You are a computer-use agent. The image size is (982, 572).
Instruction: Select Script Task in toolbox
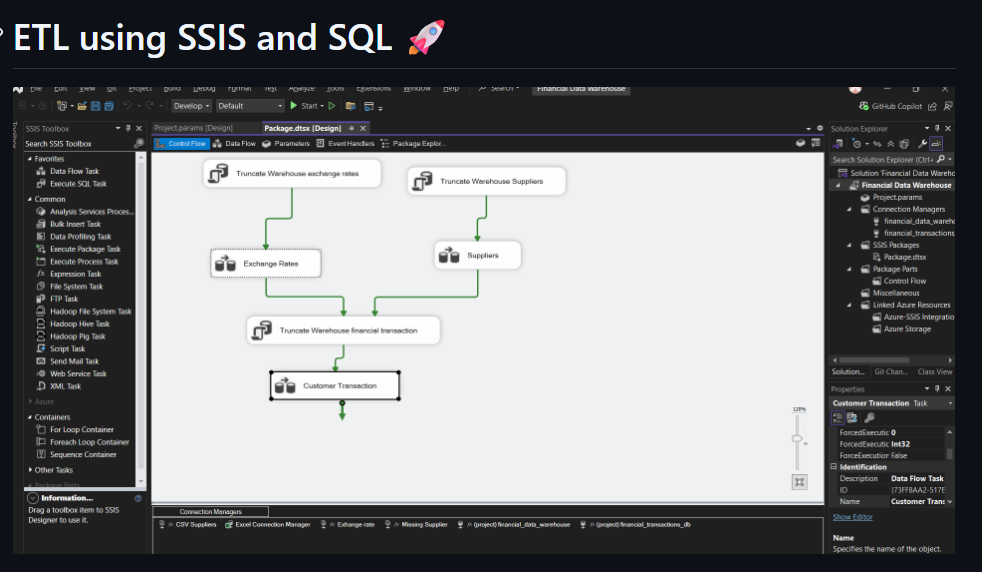pyautogui.click(x=67, y=349)
